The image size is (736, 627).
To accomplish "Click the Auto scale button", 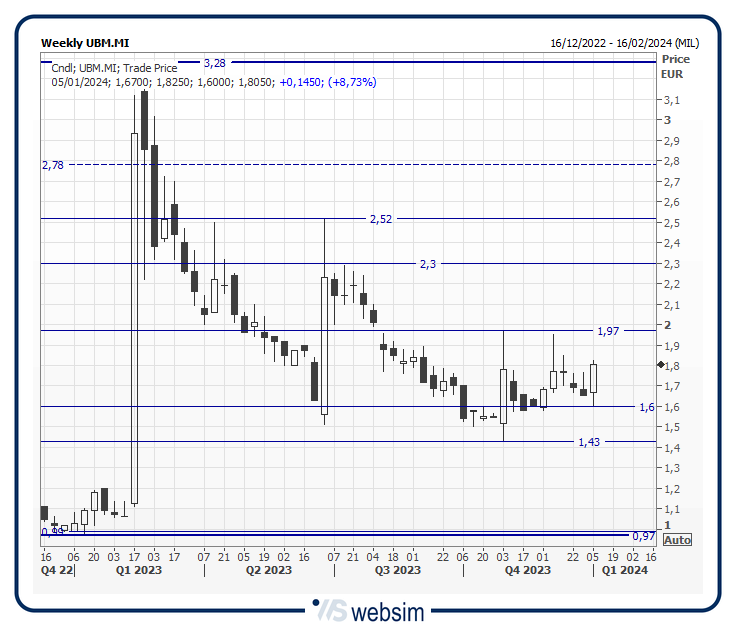I will (677, 540).
